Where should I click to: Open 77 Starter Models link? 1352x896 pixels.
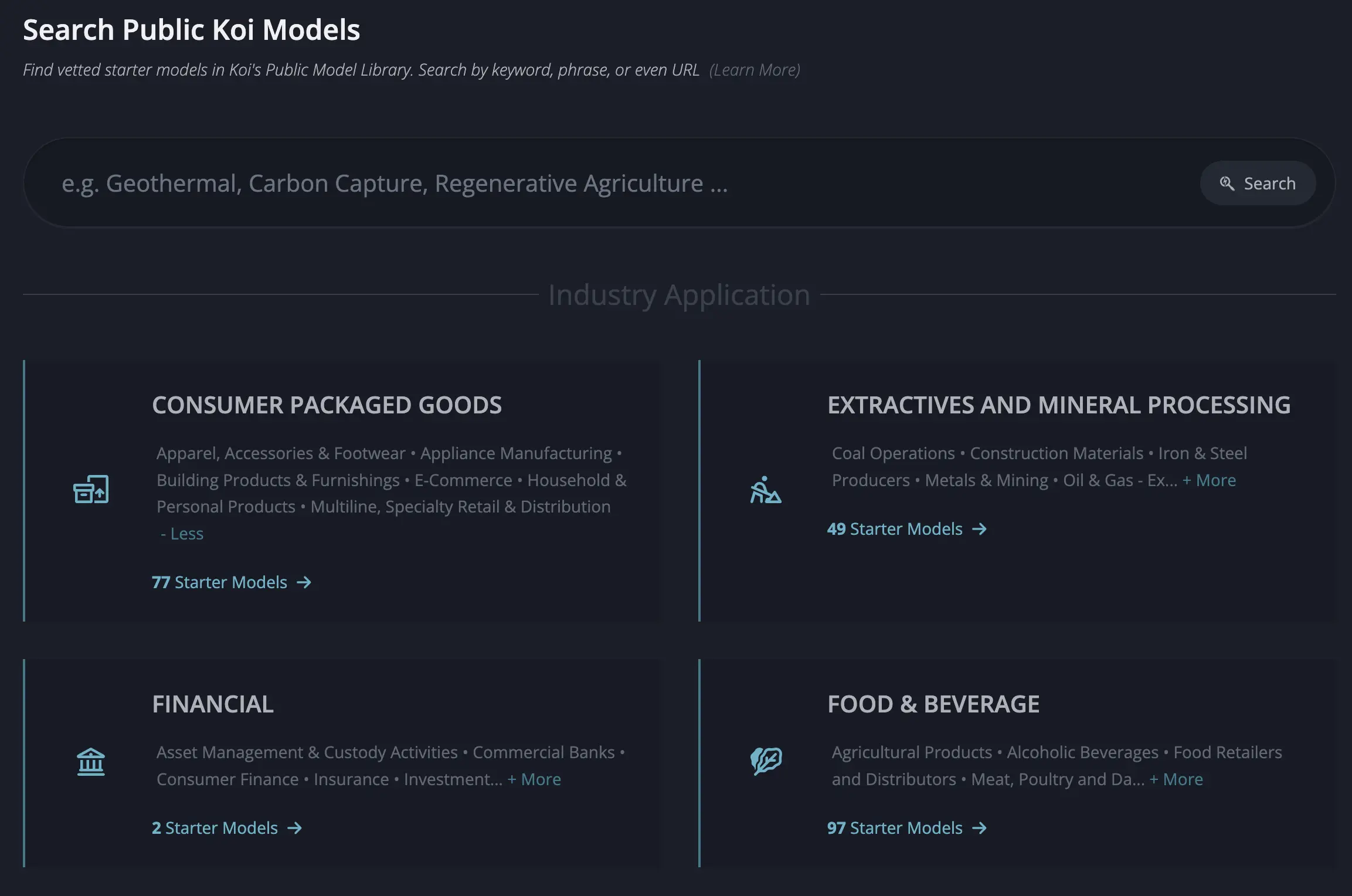coord(220,582)
